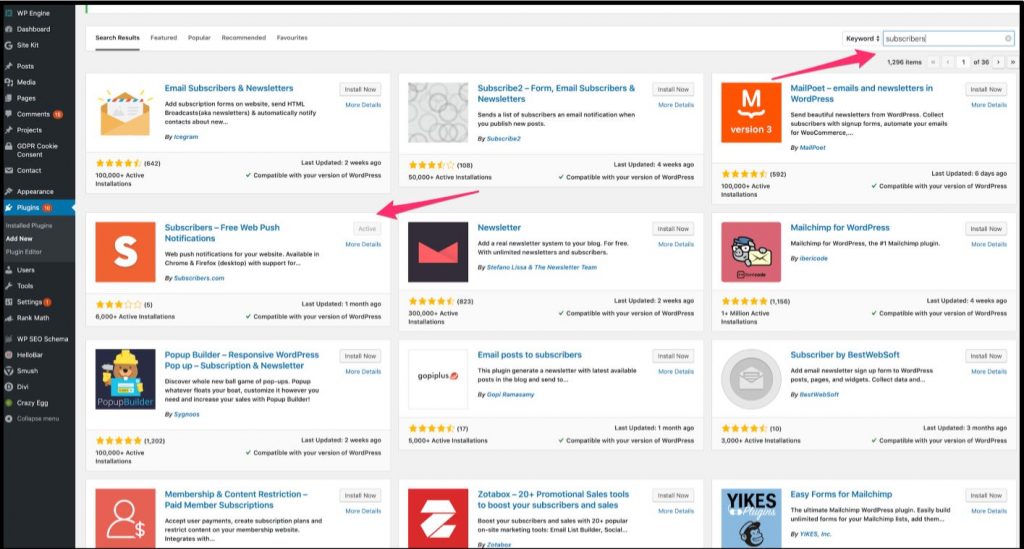
Task: Click the MailPoet plugin thumbnail
Action: pyautogui.click(x=751, y=112)
